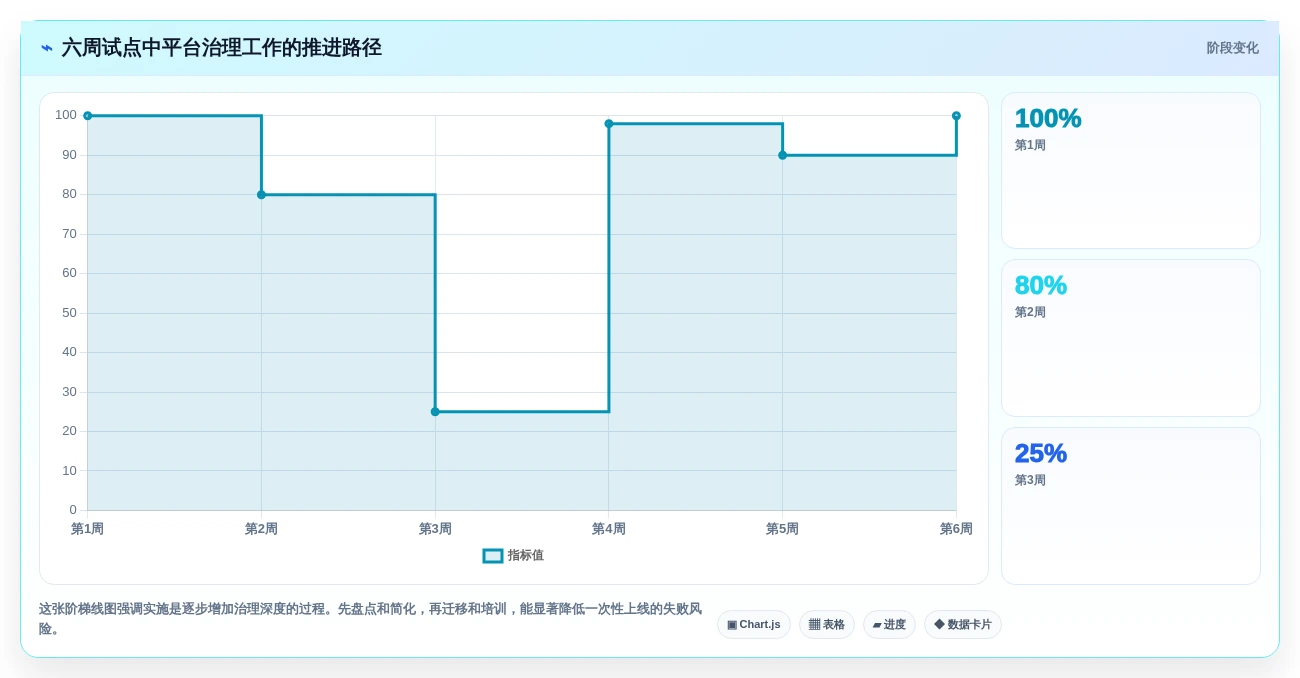Click the 第1周 x-axis label
Viewport: 1300px width, 678px height.
point(88,529)
